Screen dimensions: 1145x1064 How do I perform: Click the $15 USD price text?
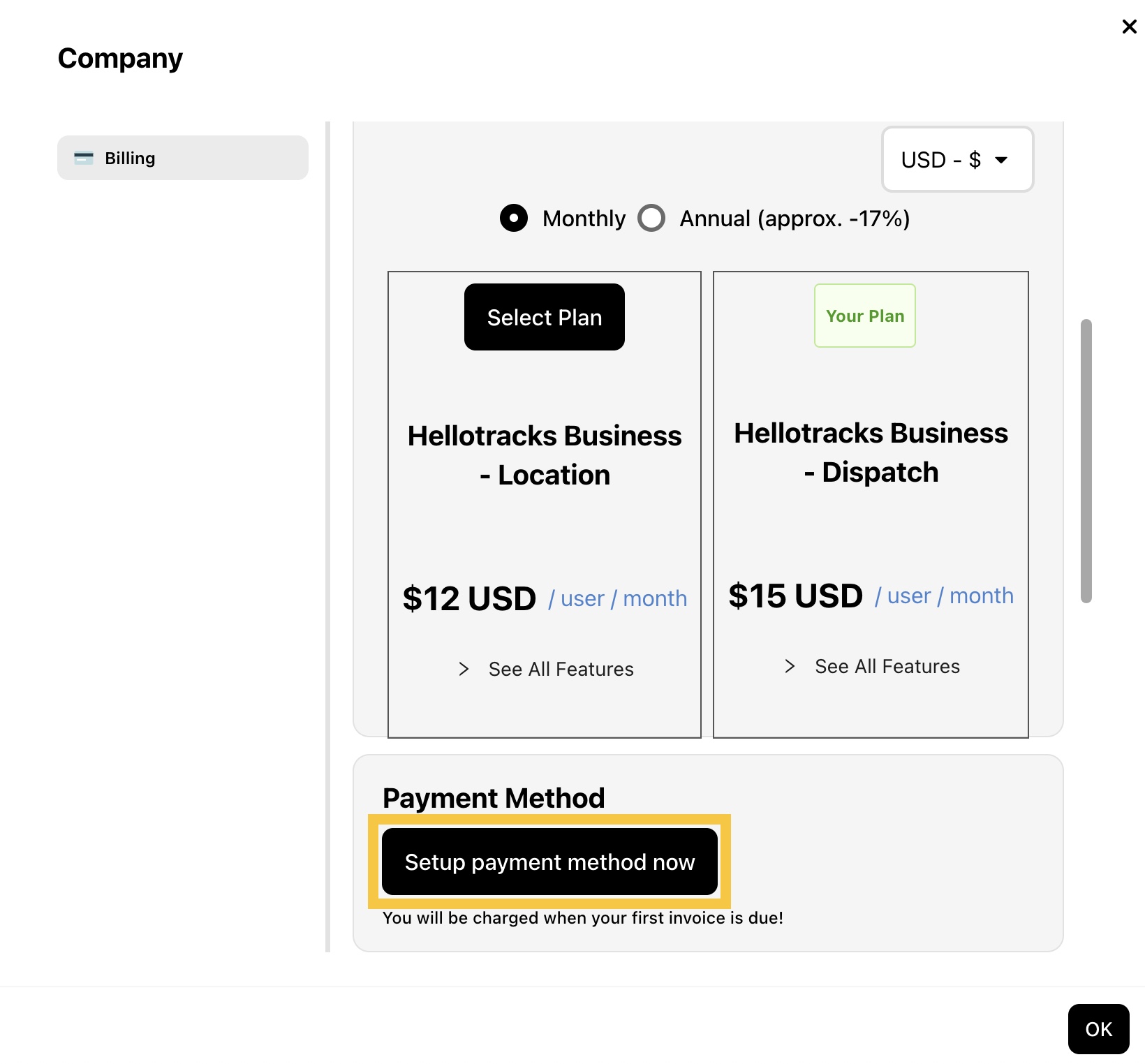pos(795,596)
